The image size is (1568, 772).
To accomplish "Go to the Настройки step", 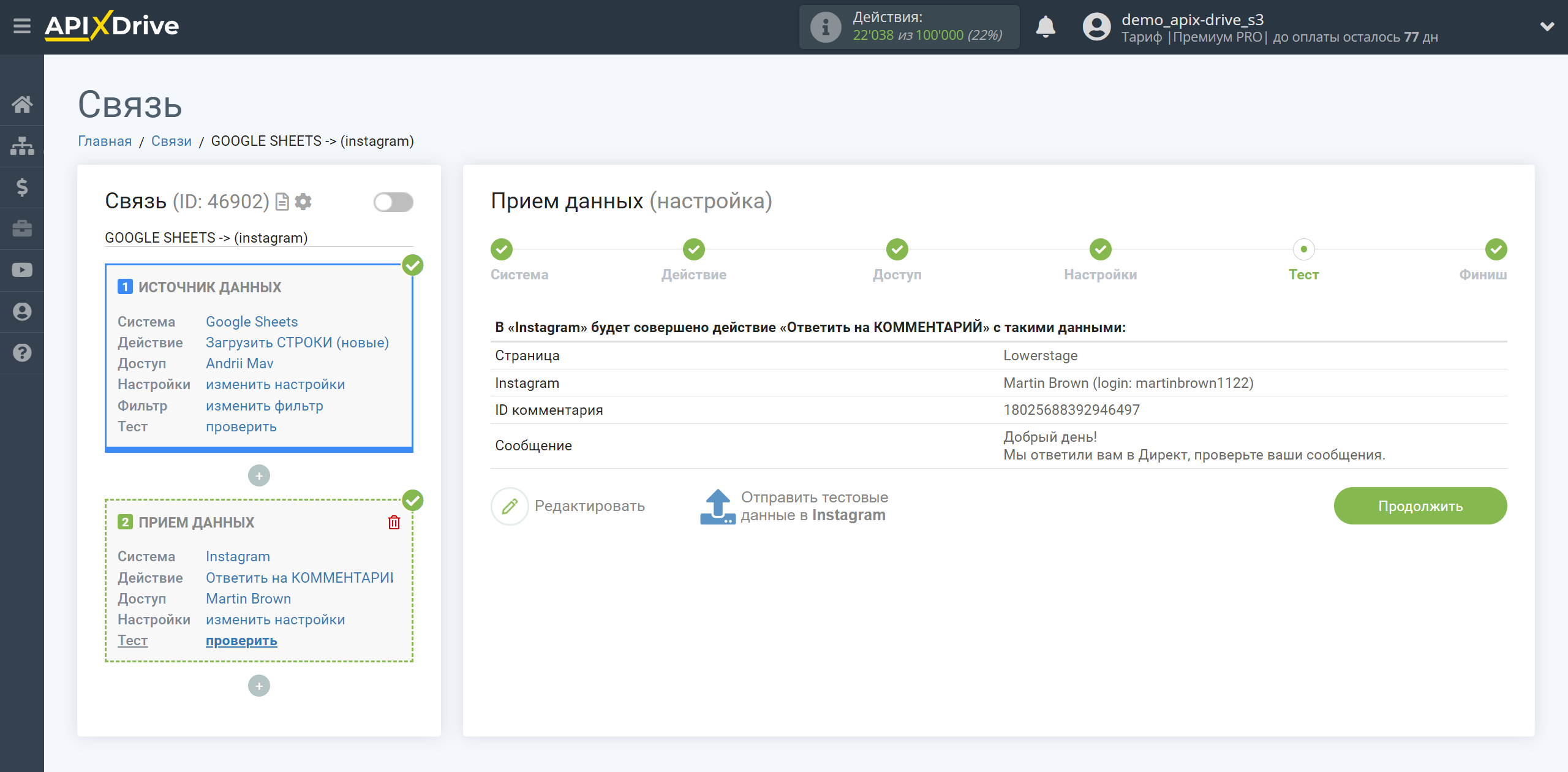I will pyautogui.click(x=1101, y=249).
